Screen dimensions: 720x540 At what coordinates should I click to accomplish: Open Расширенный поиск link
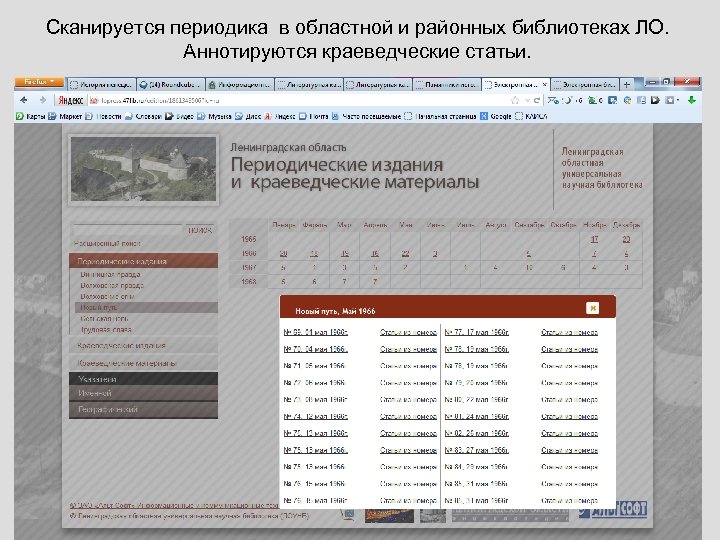(107, 243)
